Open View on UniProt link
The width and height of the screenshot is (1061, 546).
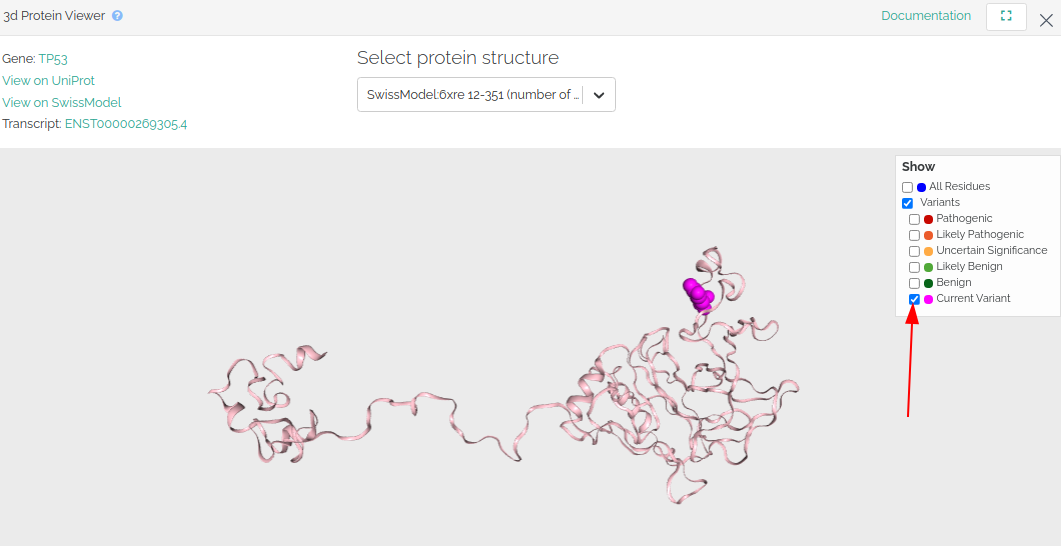click(x=49, y=81)
